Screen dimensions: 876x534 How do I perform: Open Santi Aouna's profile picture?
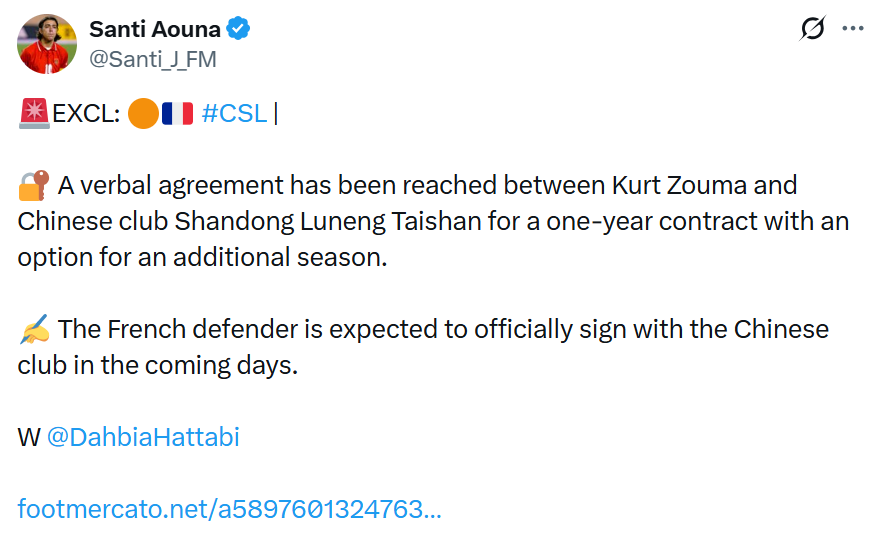pyautogui.click(x=47, y=44)
